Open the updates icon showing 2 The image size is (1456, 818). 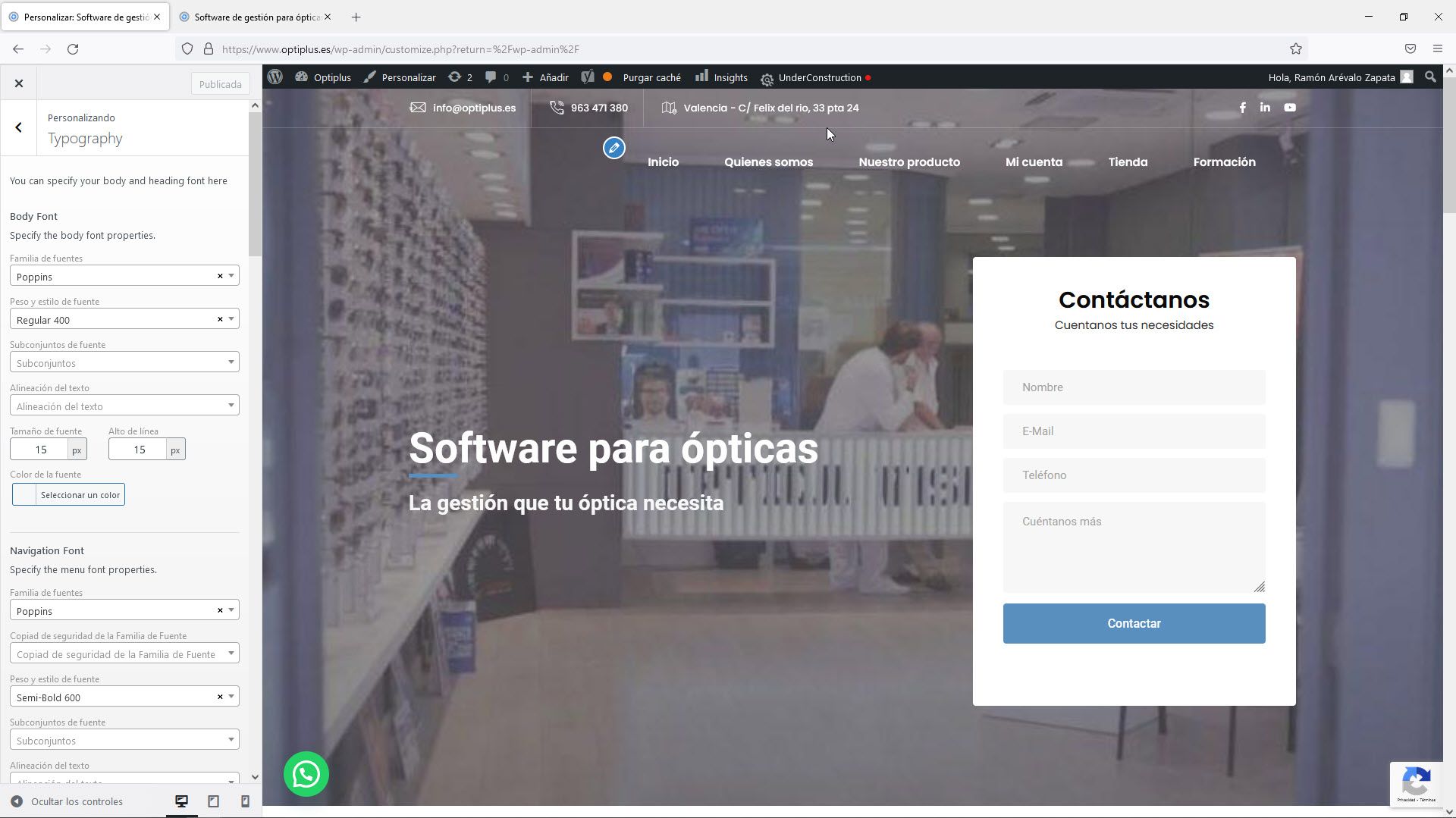point(460,77)
